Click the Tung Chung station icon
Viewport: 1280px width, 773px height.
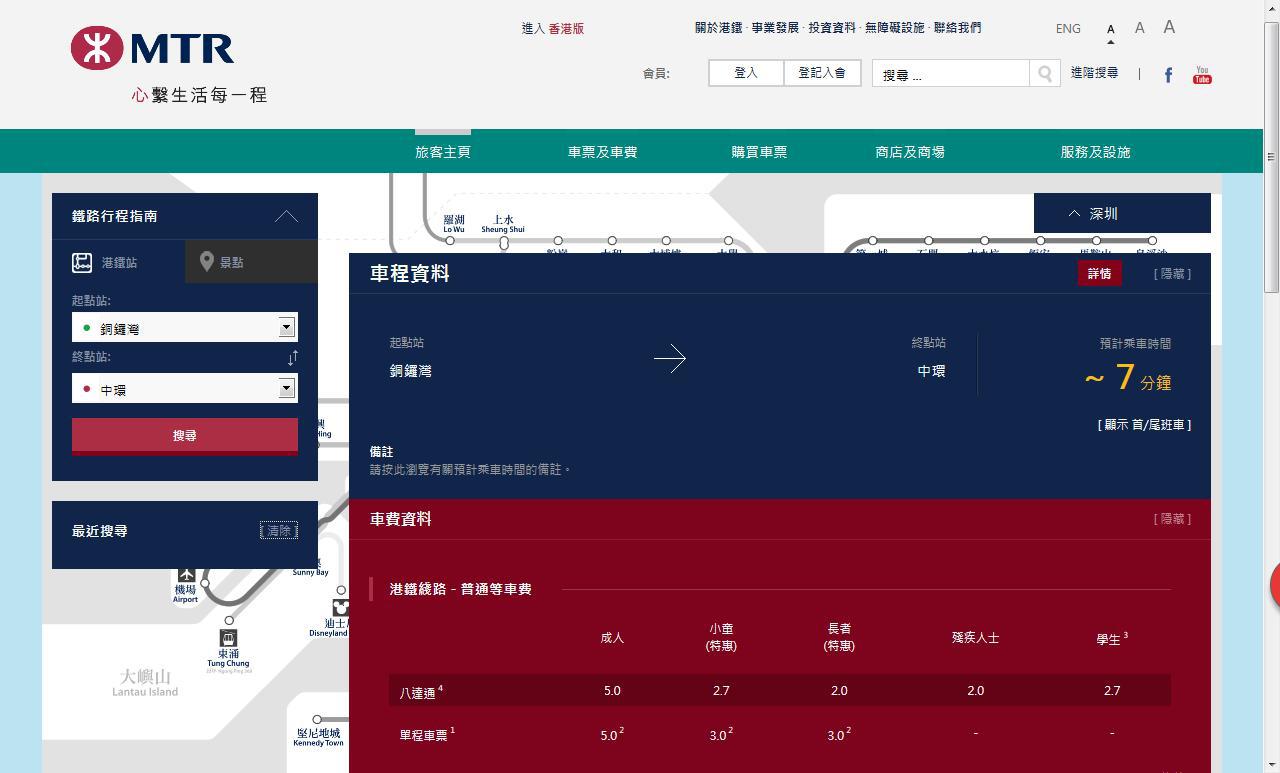pyautogui.click(x=228, y=638)
